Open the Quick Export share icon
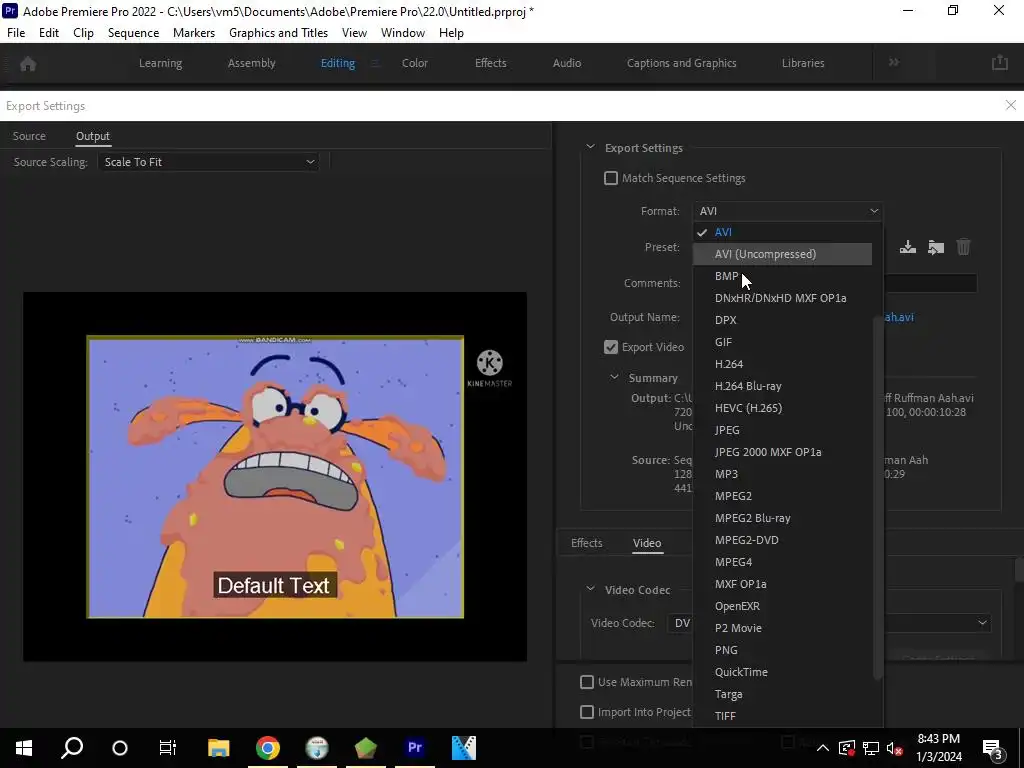Viewport: 1024px width, 768px height. 1000,63
